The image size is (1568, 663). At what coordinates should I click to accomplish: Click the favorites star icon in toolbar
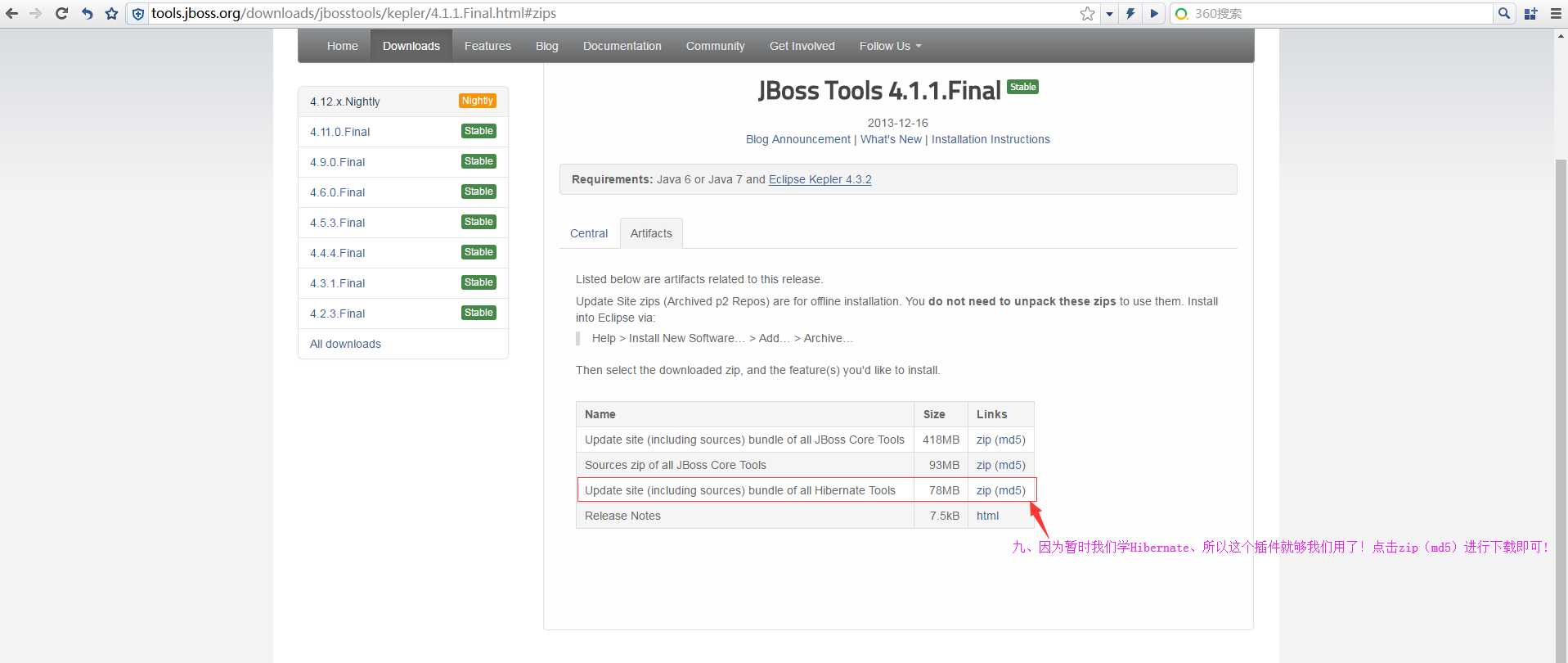(x=111, y=13)
